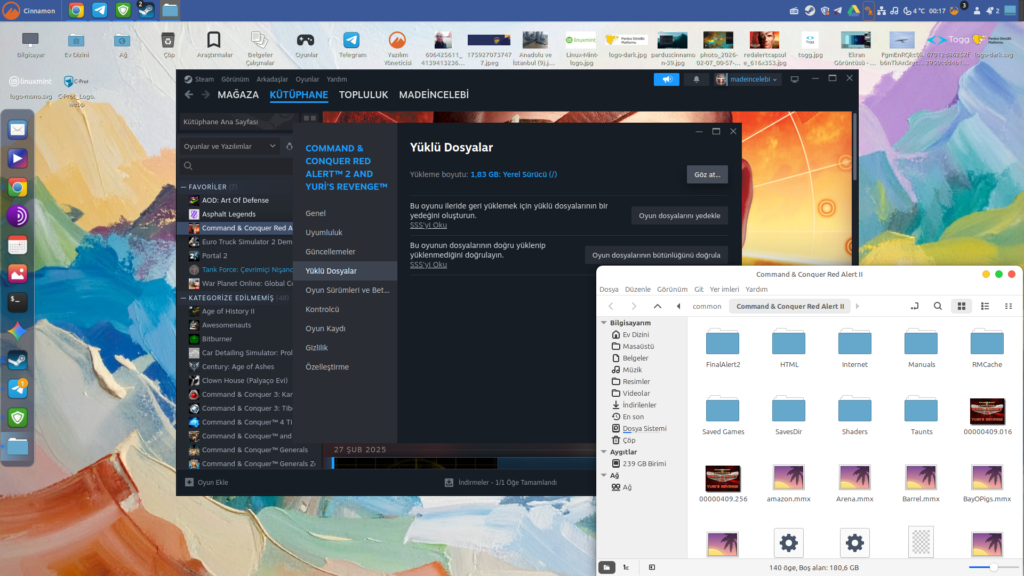Image resolution: width=1024 pixels, height=576 pixels.
Task: Click the 'Göz at...' button
Action: pyautogui.click(x=707, y=174)
